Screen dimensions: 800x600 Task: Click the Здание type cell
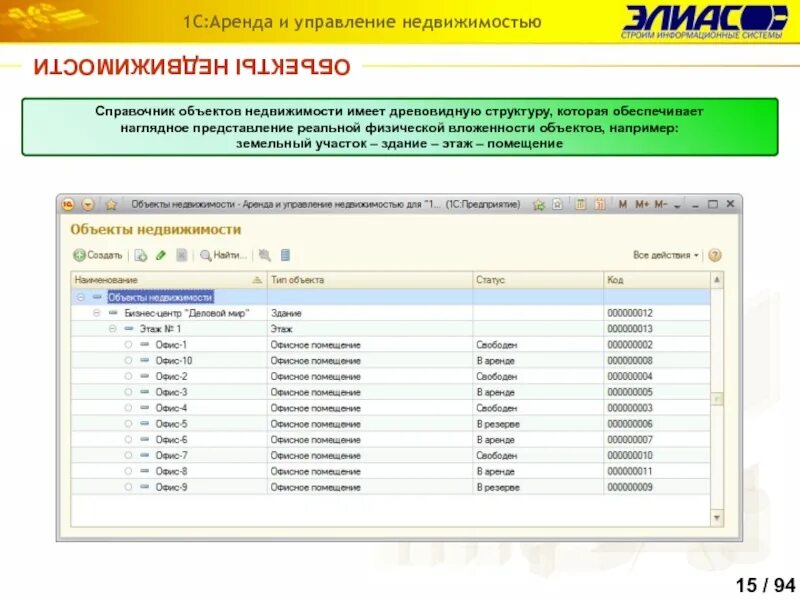[x=370, y=313]
